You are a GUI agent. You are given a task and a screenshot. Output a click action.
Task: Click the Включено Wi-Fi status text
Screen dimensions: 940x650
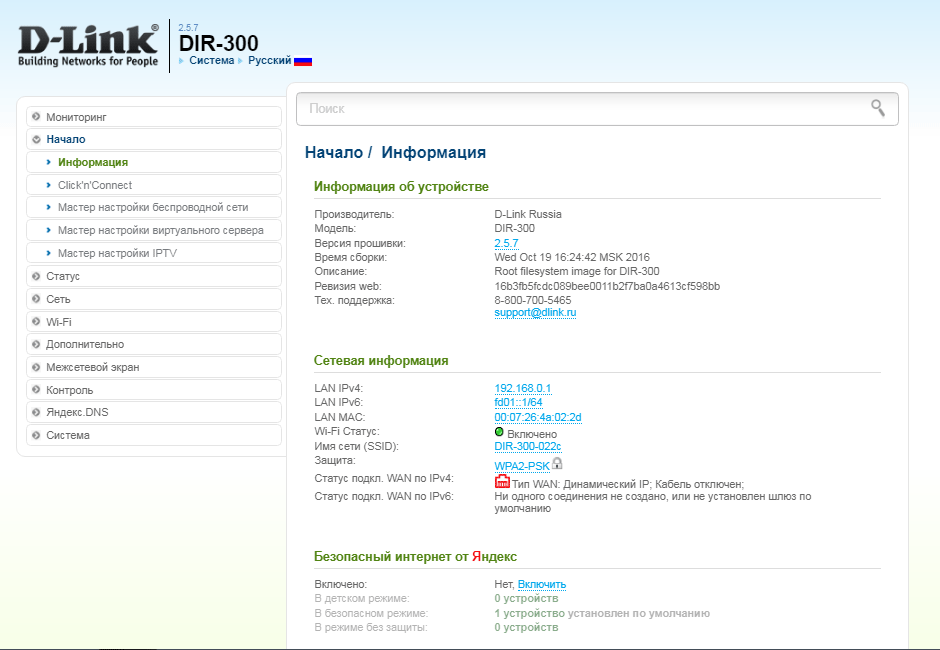[x=532, y=434]
